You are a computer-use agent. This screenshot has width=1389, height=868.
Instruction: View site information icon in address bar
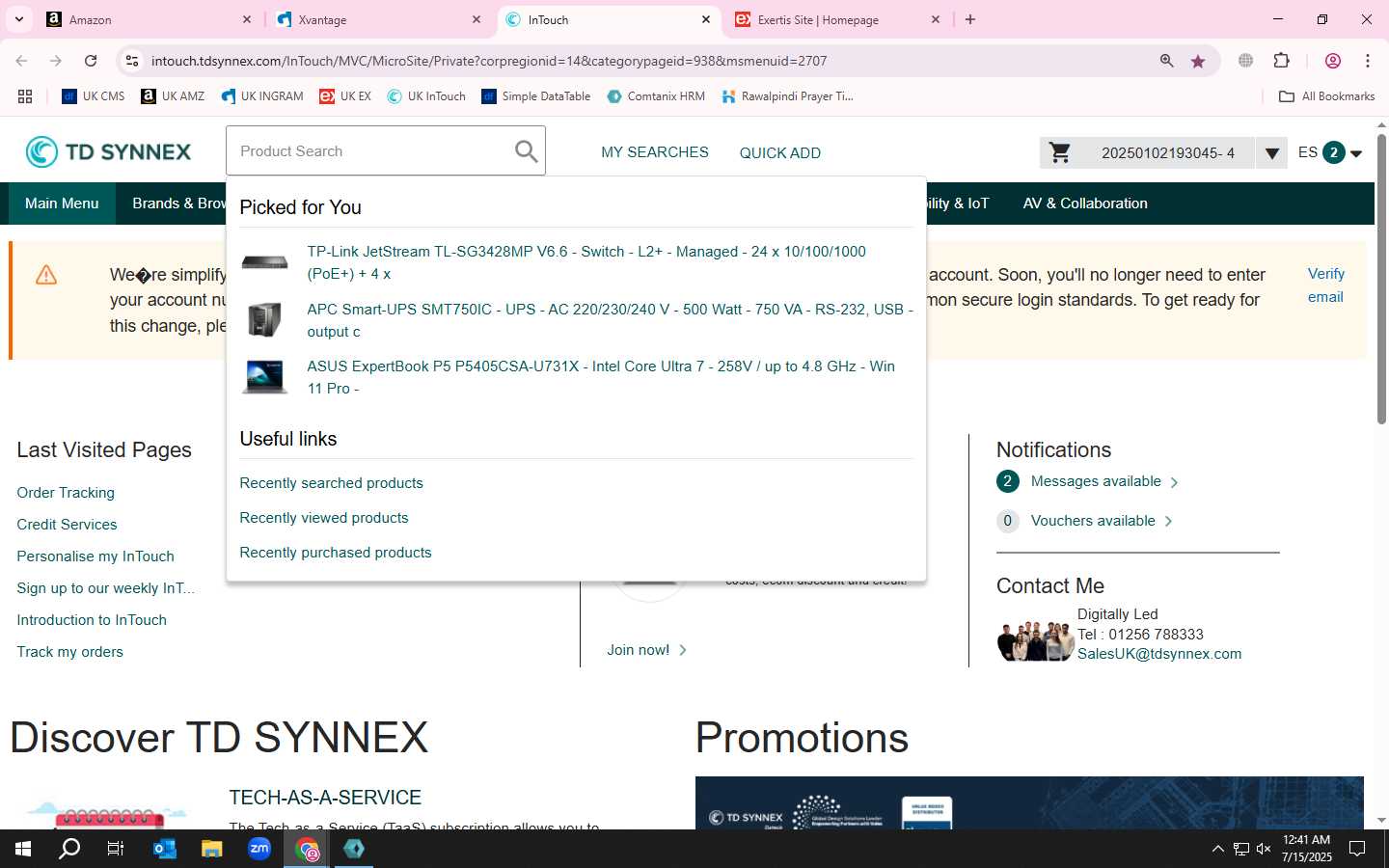(x=132, y=61)
